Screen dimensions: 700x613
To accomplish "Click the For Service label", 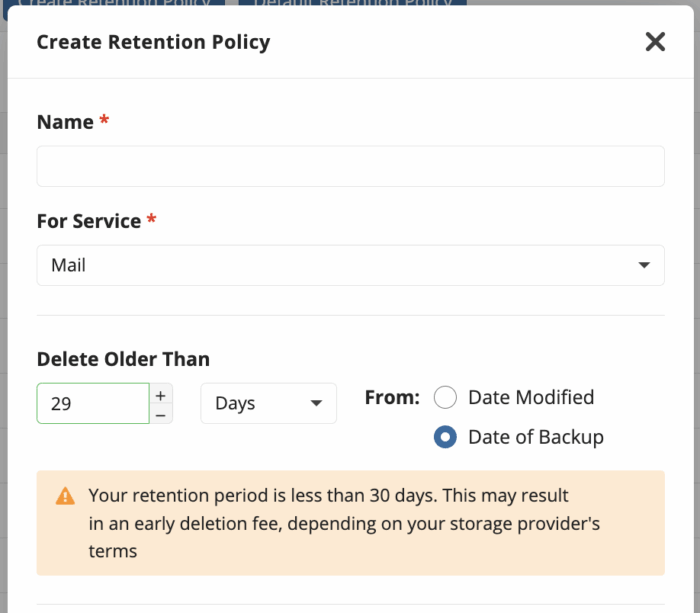I will pyautogui.click(x=89, y=221).
